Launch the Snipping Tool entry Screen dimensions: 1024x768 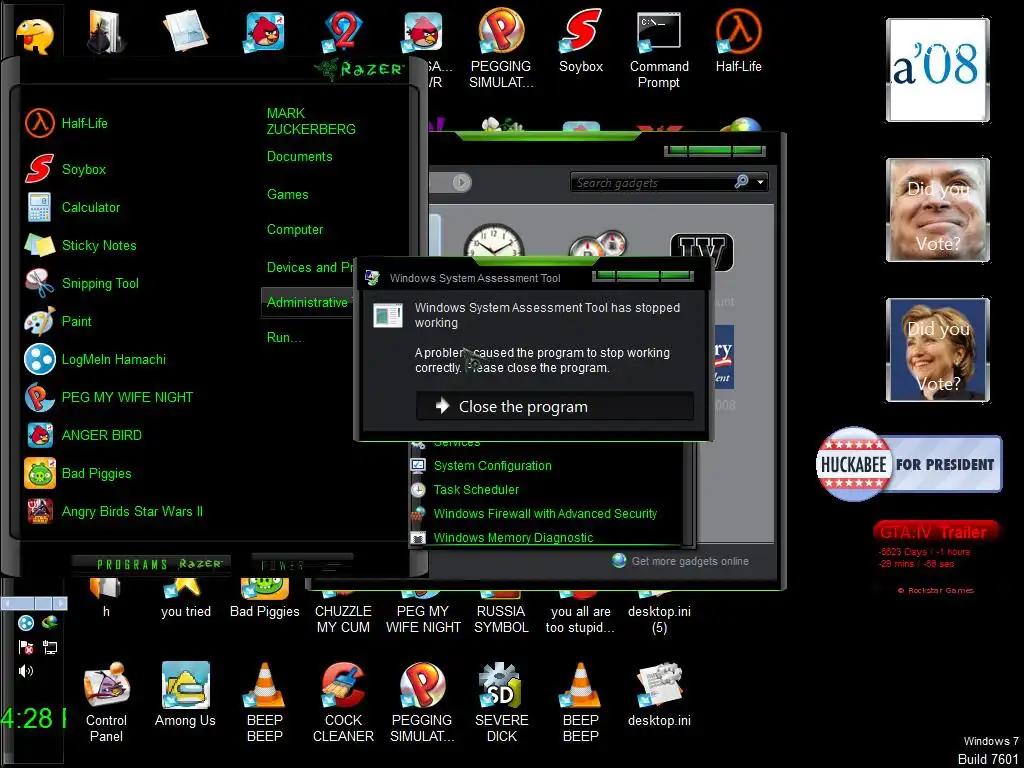[82, 283]
